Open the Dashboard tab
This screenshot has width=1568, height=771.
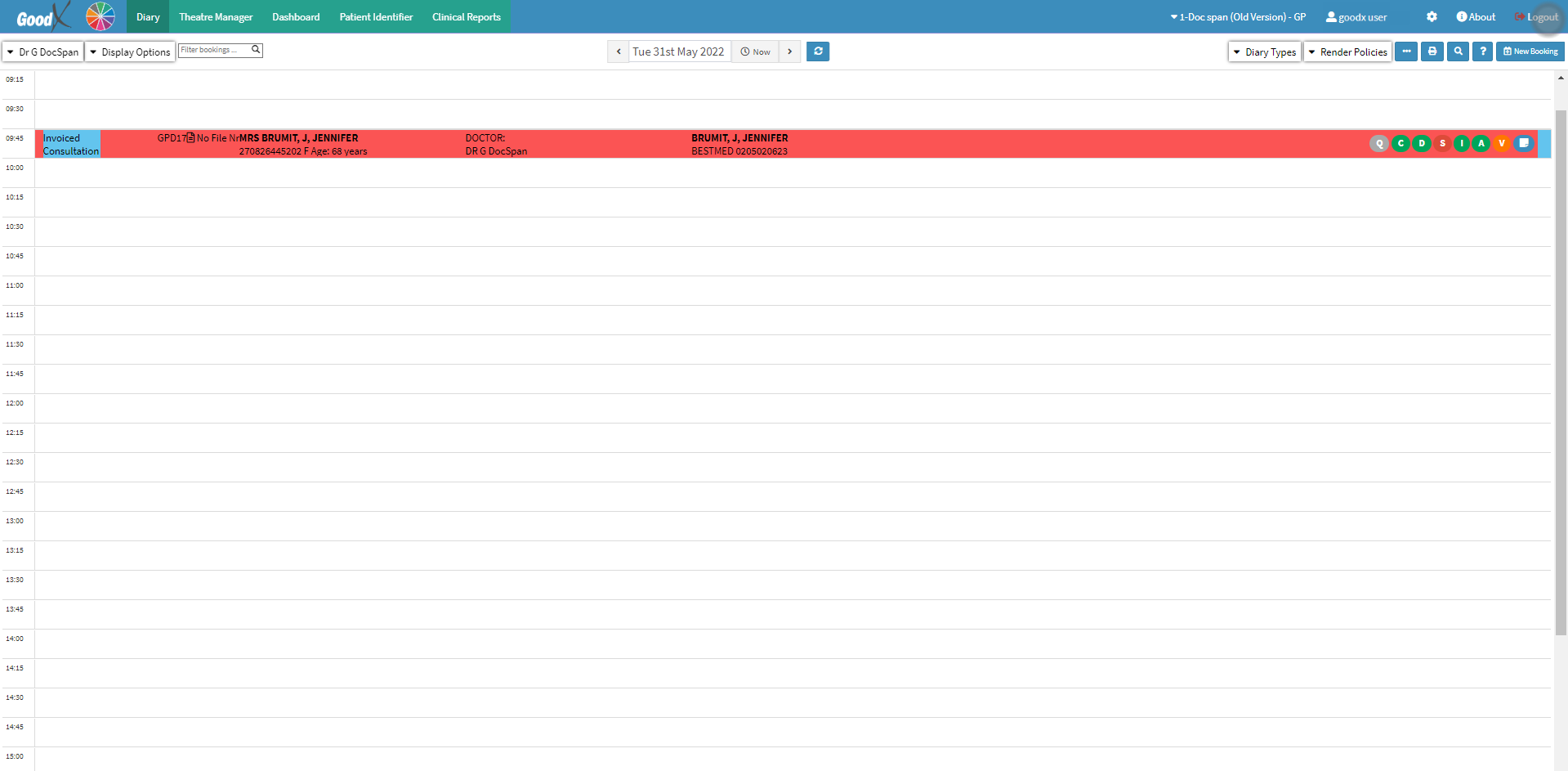296,16
